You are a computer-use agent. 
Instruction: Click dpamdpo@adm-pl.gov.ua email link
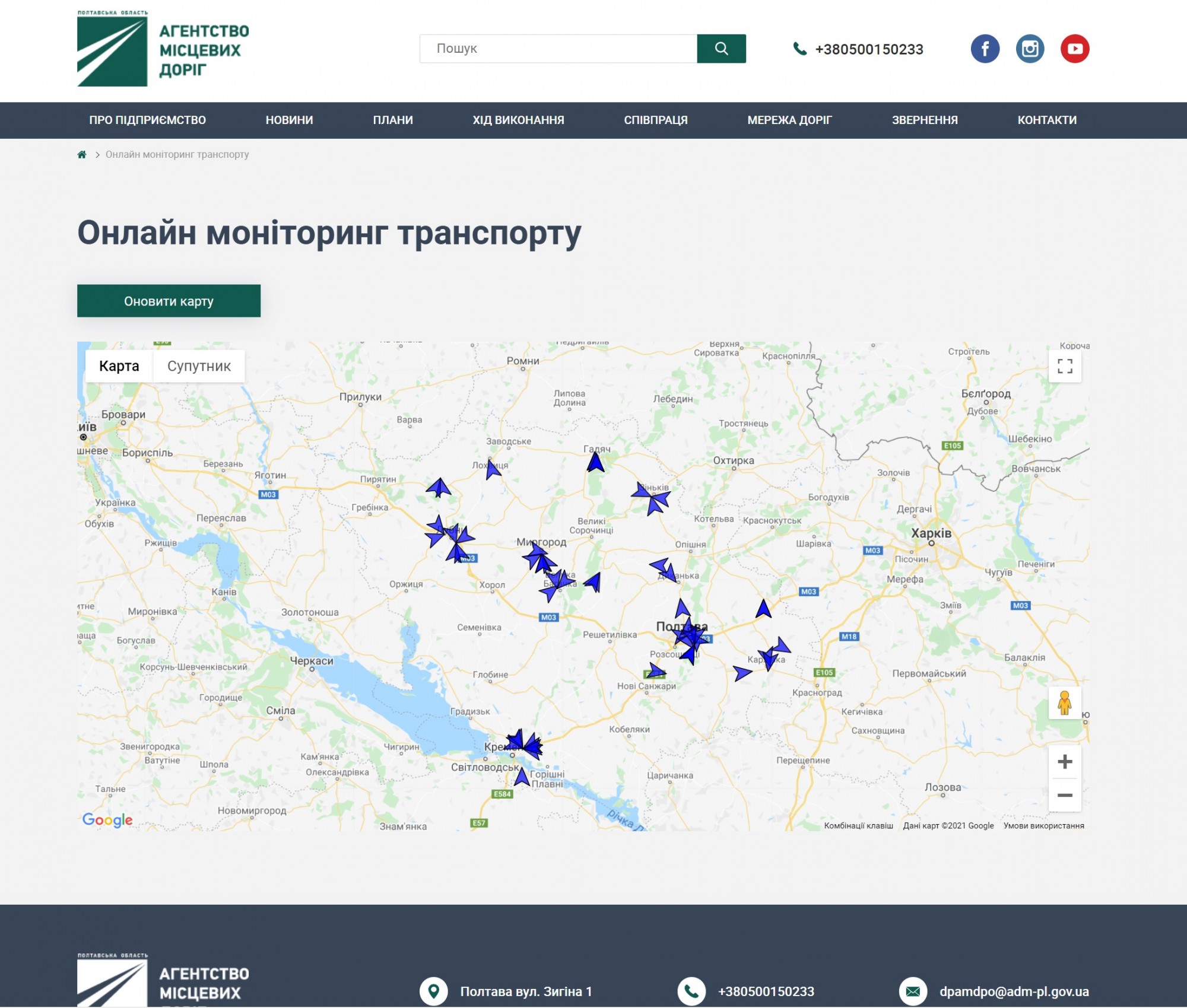1014,991
